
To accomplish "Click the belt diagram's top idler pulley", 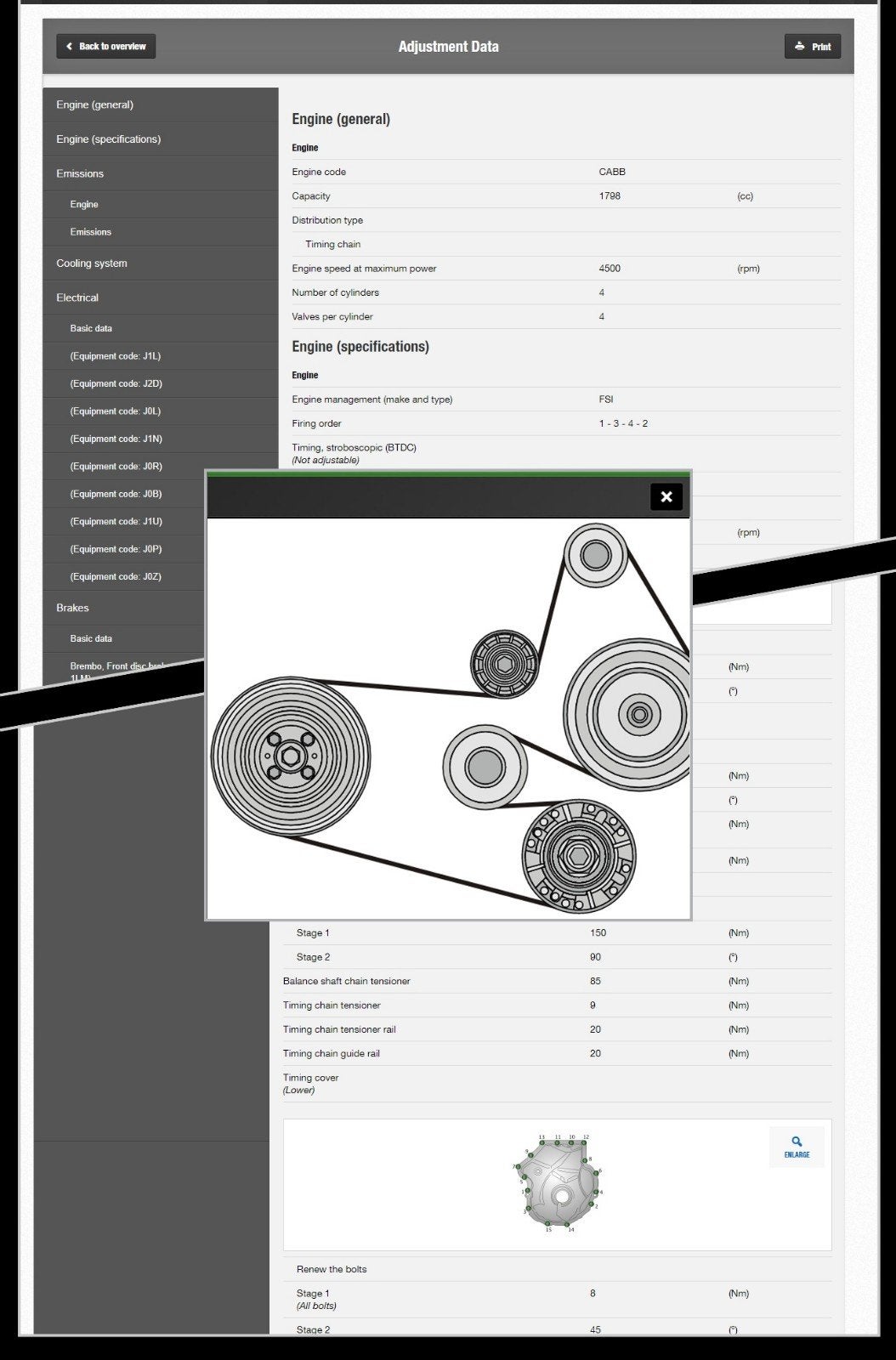I will pyautogui.click(x=595, y=555).
